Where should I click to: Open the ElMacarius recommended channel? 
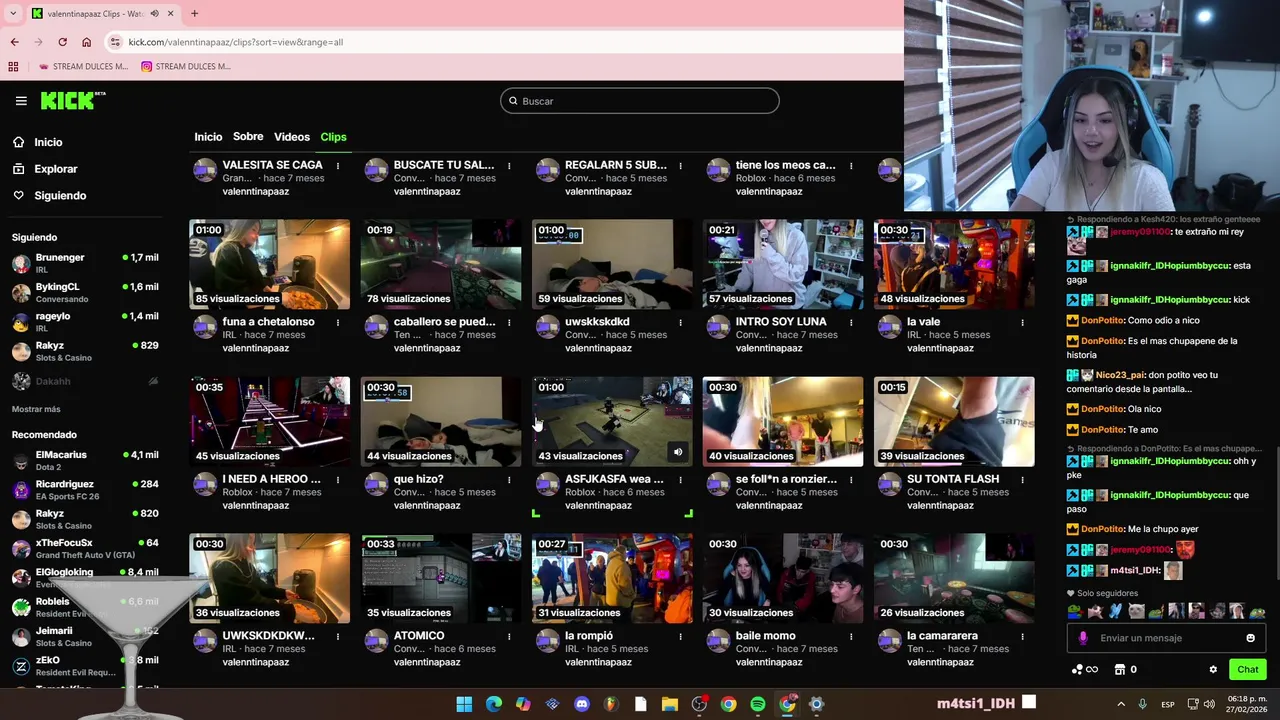pyautogui.click(x=85, y=460)
